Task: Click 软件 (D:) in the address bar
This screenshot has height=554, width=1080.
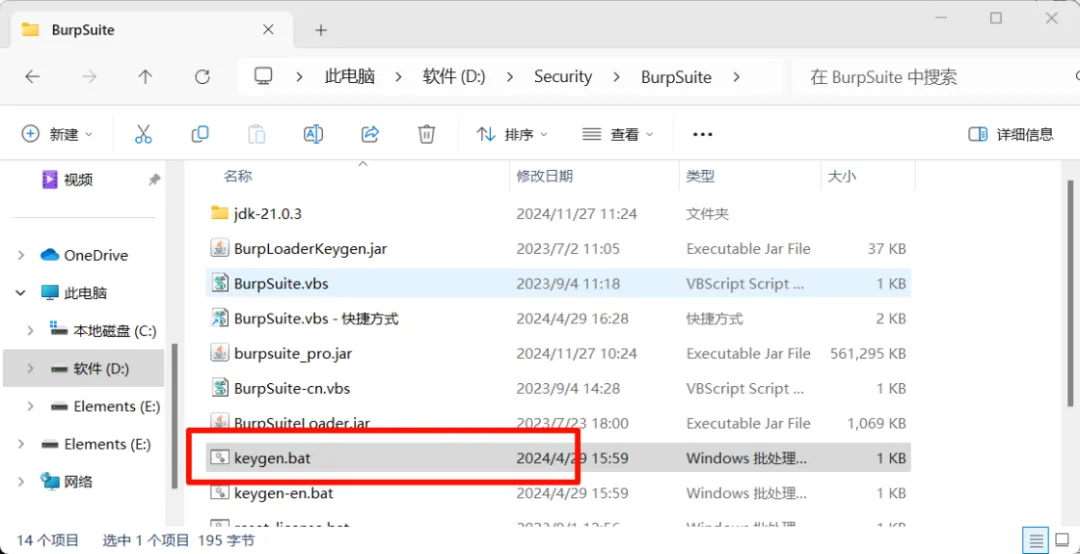Action: 454,76
